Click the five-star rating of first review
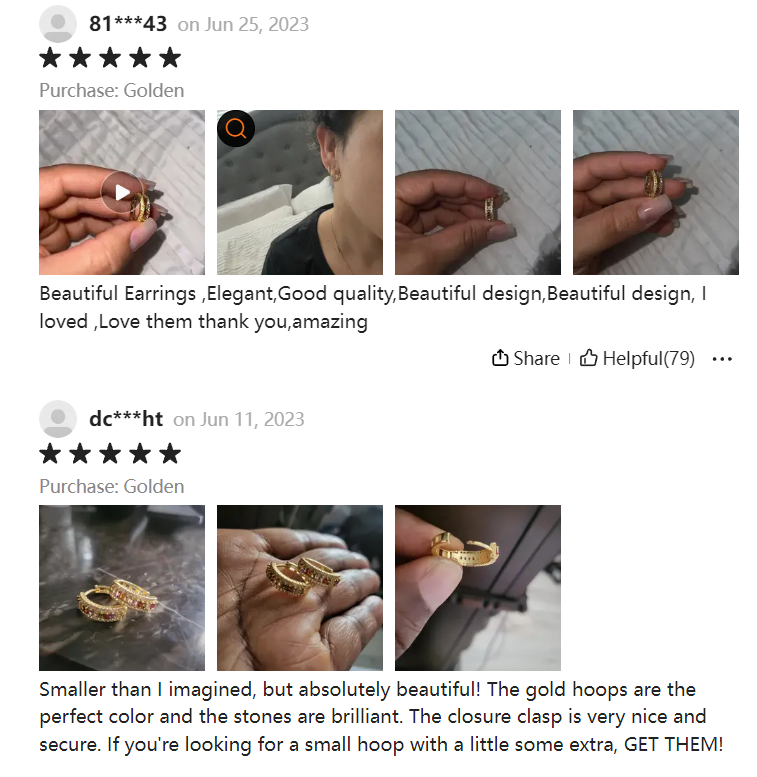The width and height of the screenshot is (757, 777). (x=110, y=57)
